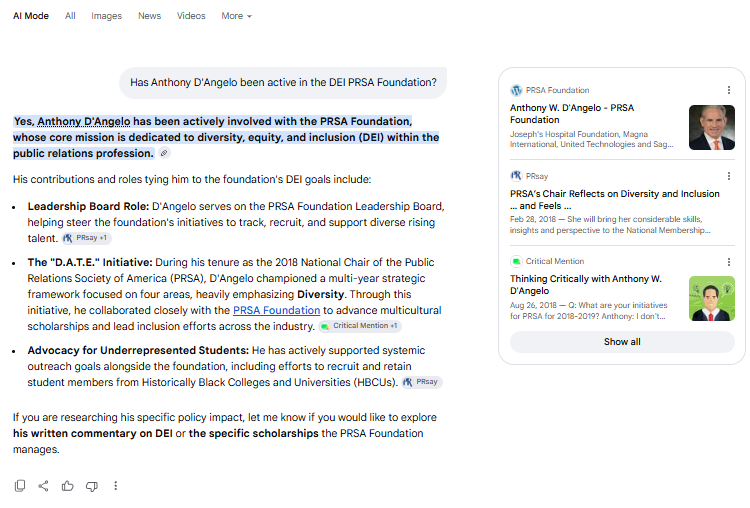Copy the AI response text
Screen dimensions: 750x508
[x=20, y=486]
